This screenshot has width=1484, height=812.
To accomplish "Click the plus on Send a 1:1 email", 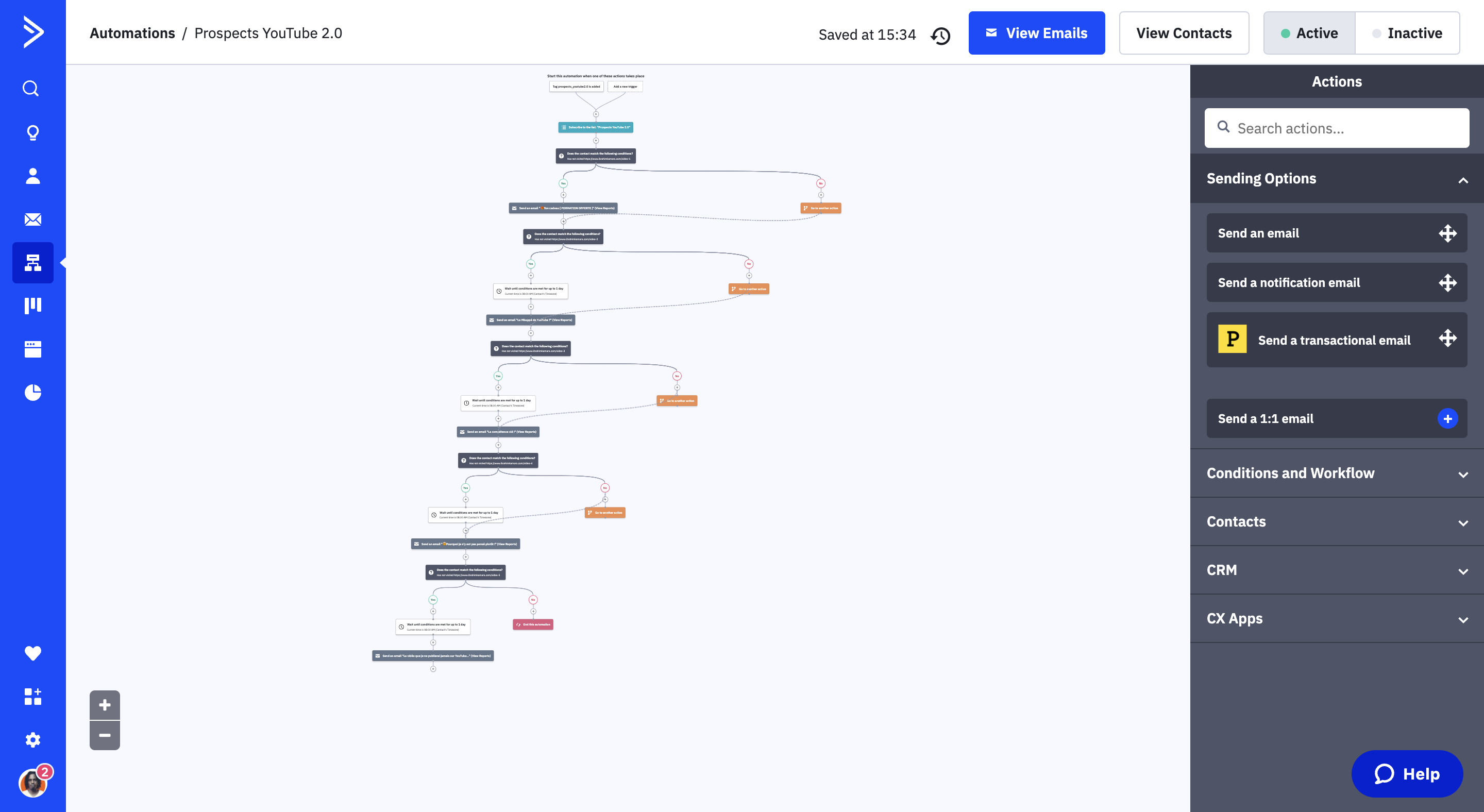I will pyautogui.click(x=1447, y=419).
